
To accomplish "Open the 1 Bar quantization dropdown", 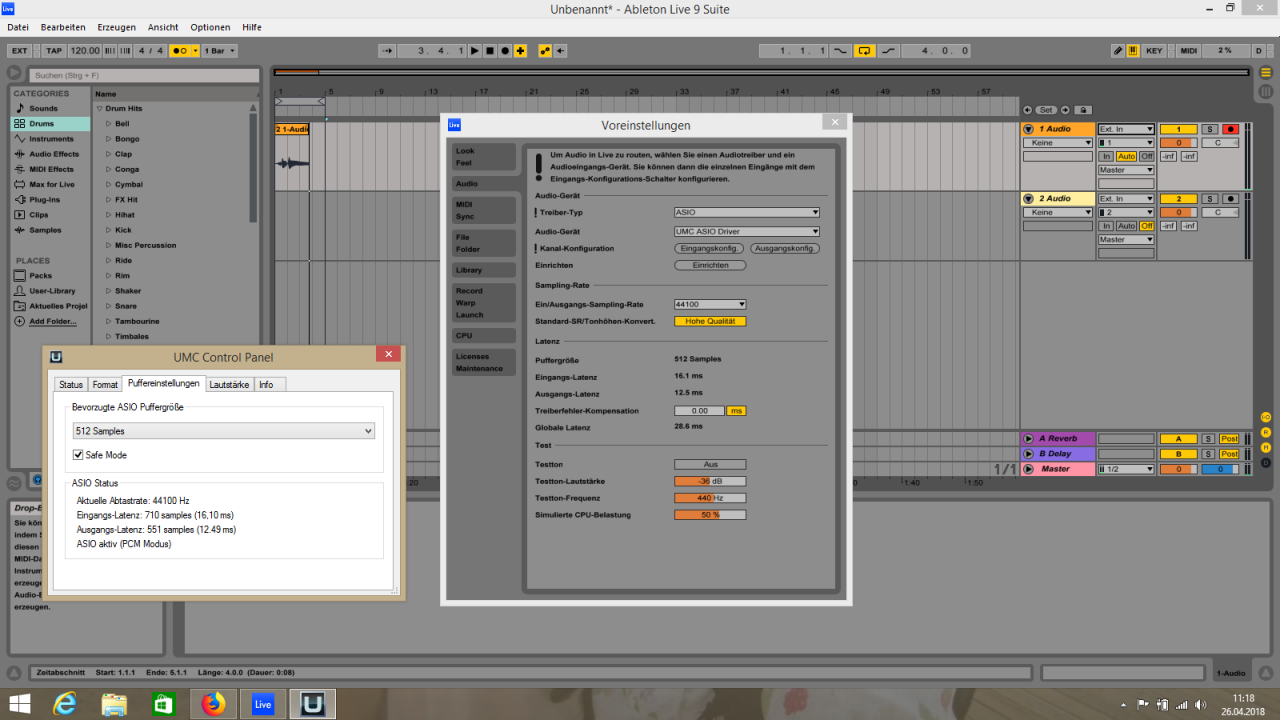I will (220, 50).
